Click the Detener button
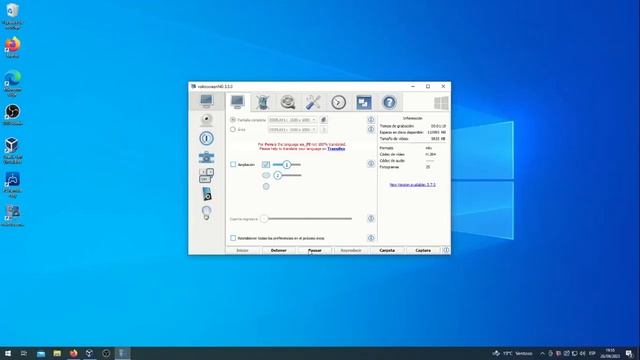 coord(279,250)
